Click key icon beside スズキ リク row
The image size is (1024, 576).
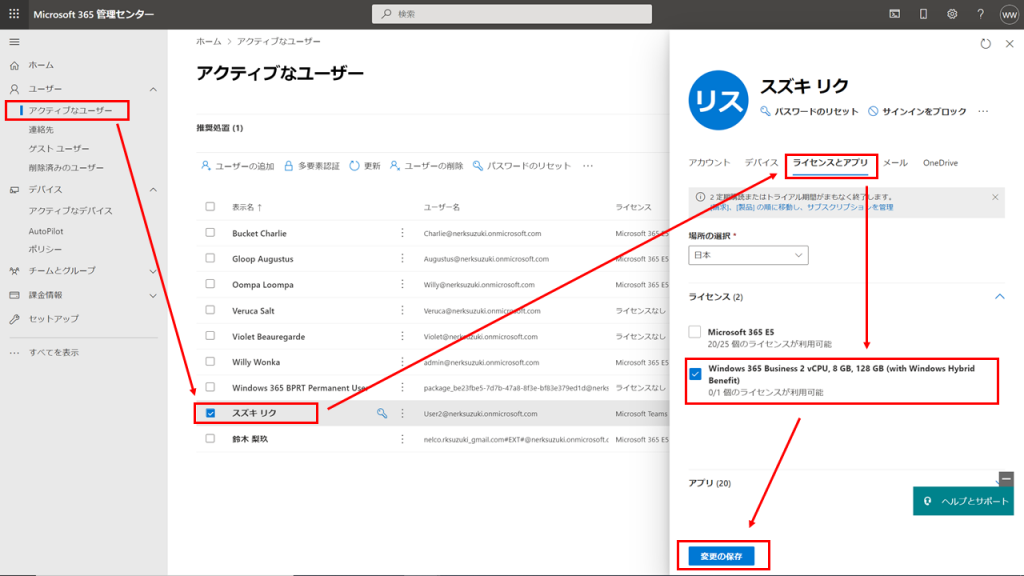pos(382,413)
